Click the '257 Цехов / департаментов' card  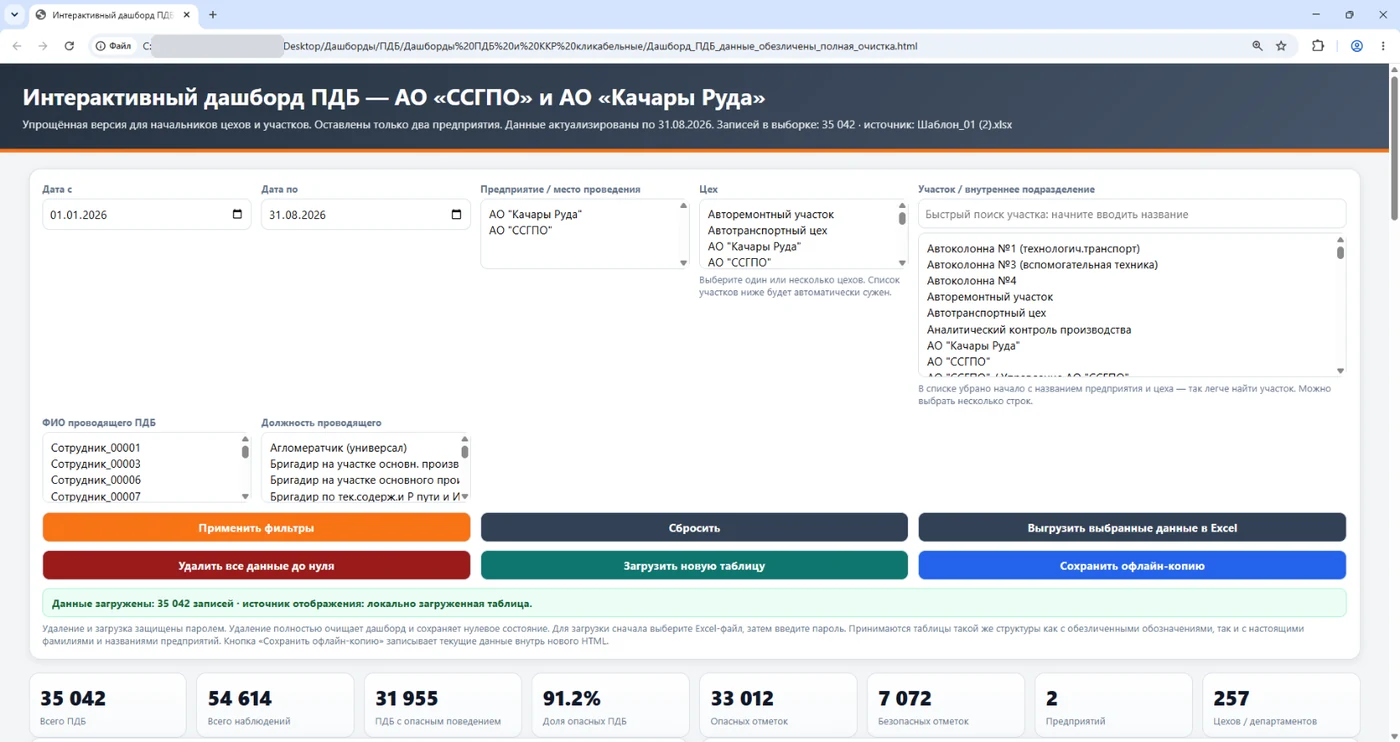[x=1281, y=706]
